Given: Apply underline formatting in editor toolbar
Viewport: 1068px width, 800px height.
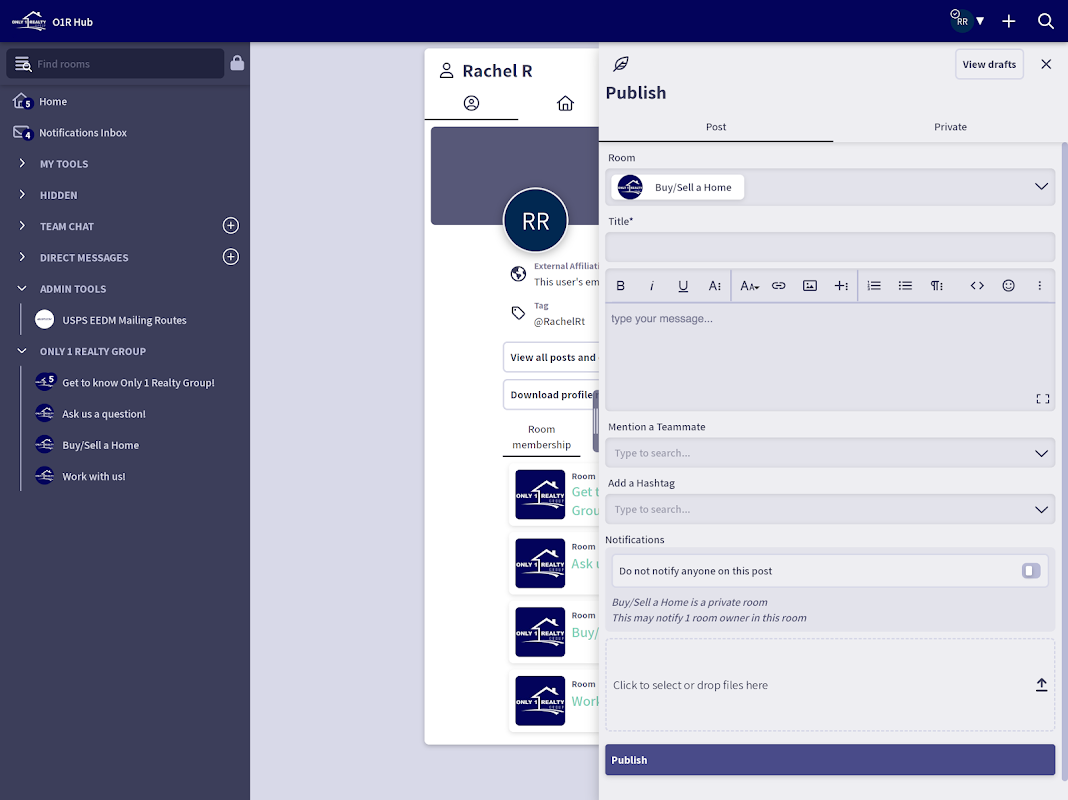Looking at the screenshot, I should (682, 286).
